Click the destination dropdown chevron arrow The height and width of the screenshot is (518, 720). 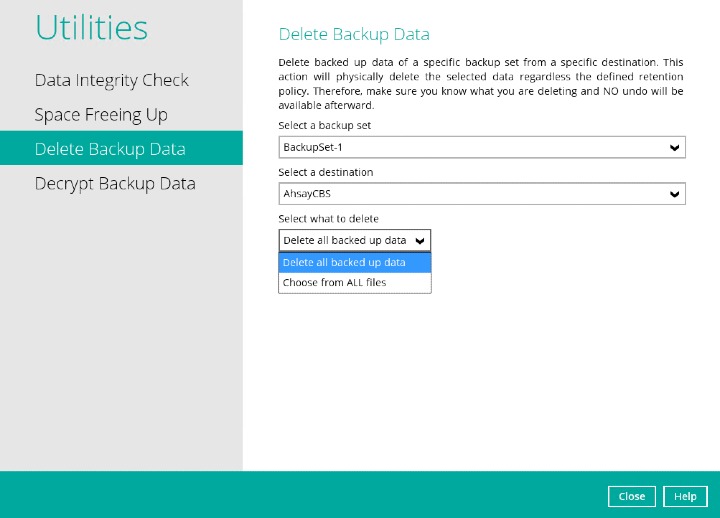click(x=675, y=194)
